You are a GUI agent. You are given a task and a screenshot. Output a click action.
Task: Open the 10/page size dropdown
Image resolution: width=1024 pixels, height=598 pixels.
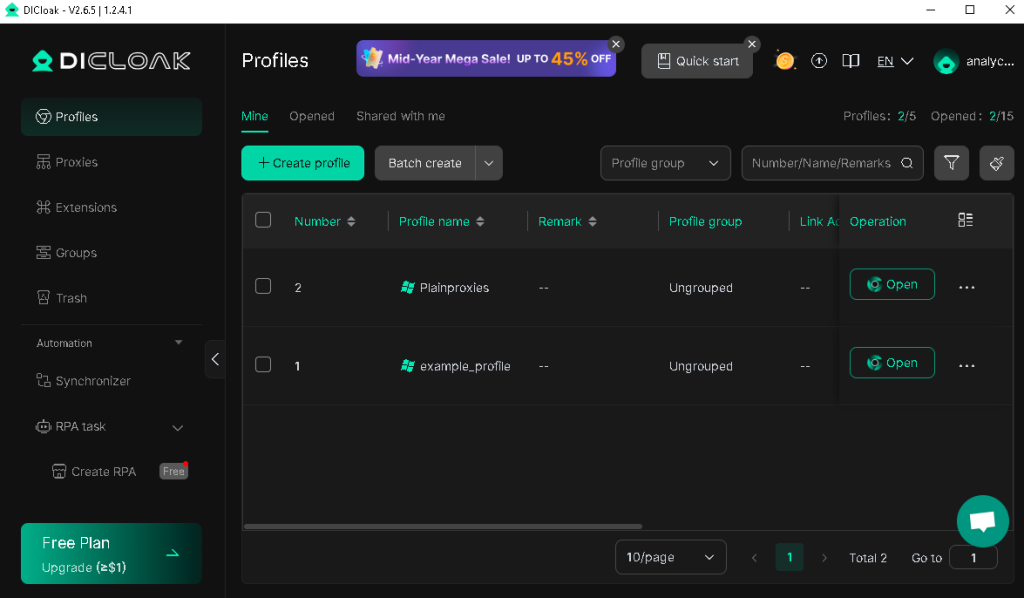670,557
